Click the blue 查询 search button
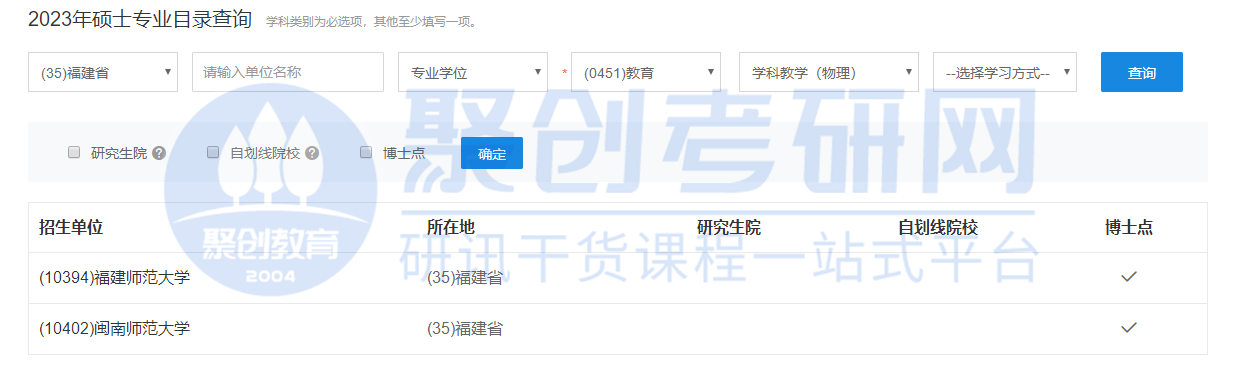Viewport: 1236px width, 371px height. pos(1142,72)
